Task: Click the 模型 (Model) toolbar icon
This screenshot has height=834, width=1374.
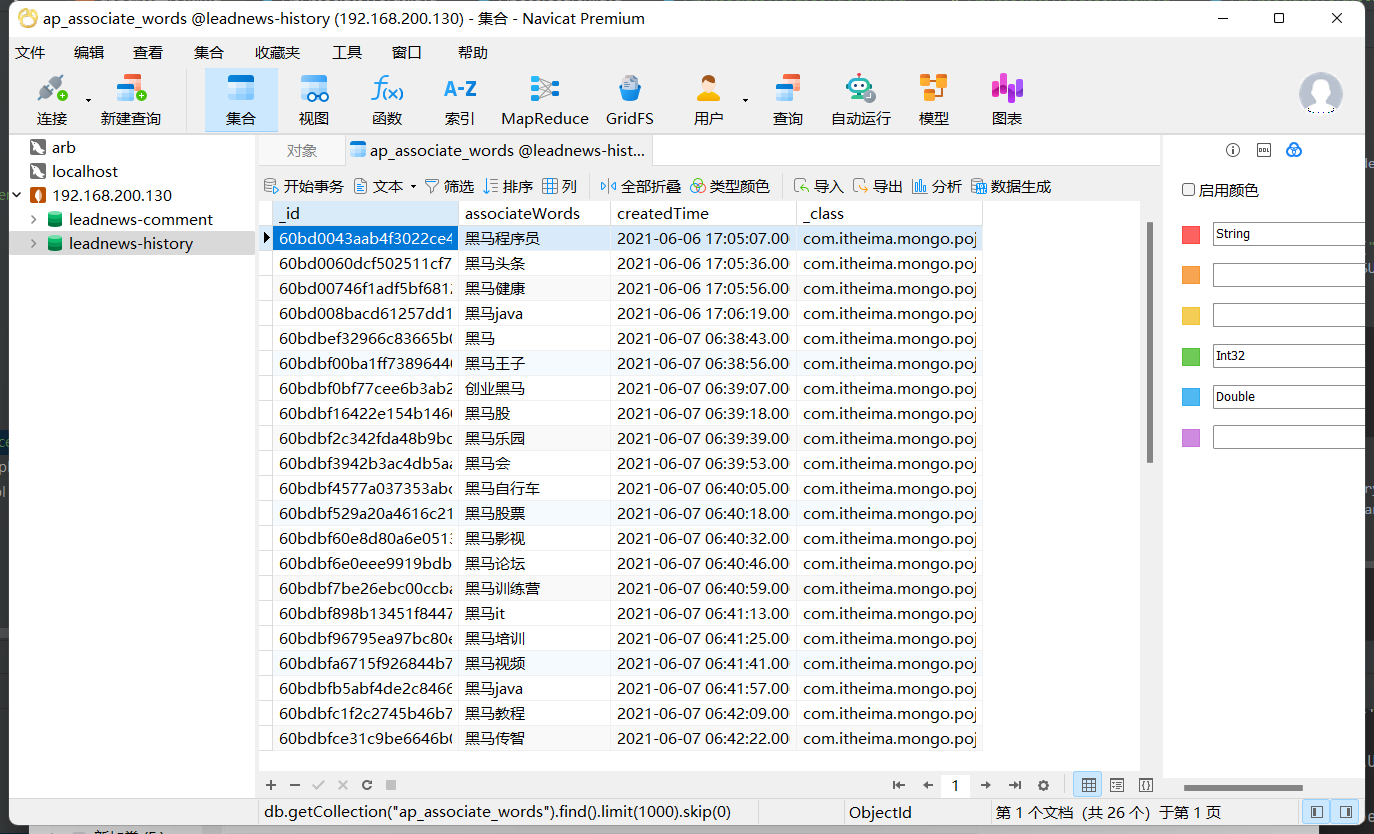Action: coord(934,100)
